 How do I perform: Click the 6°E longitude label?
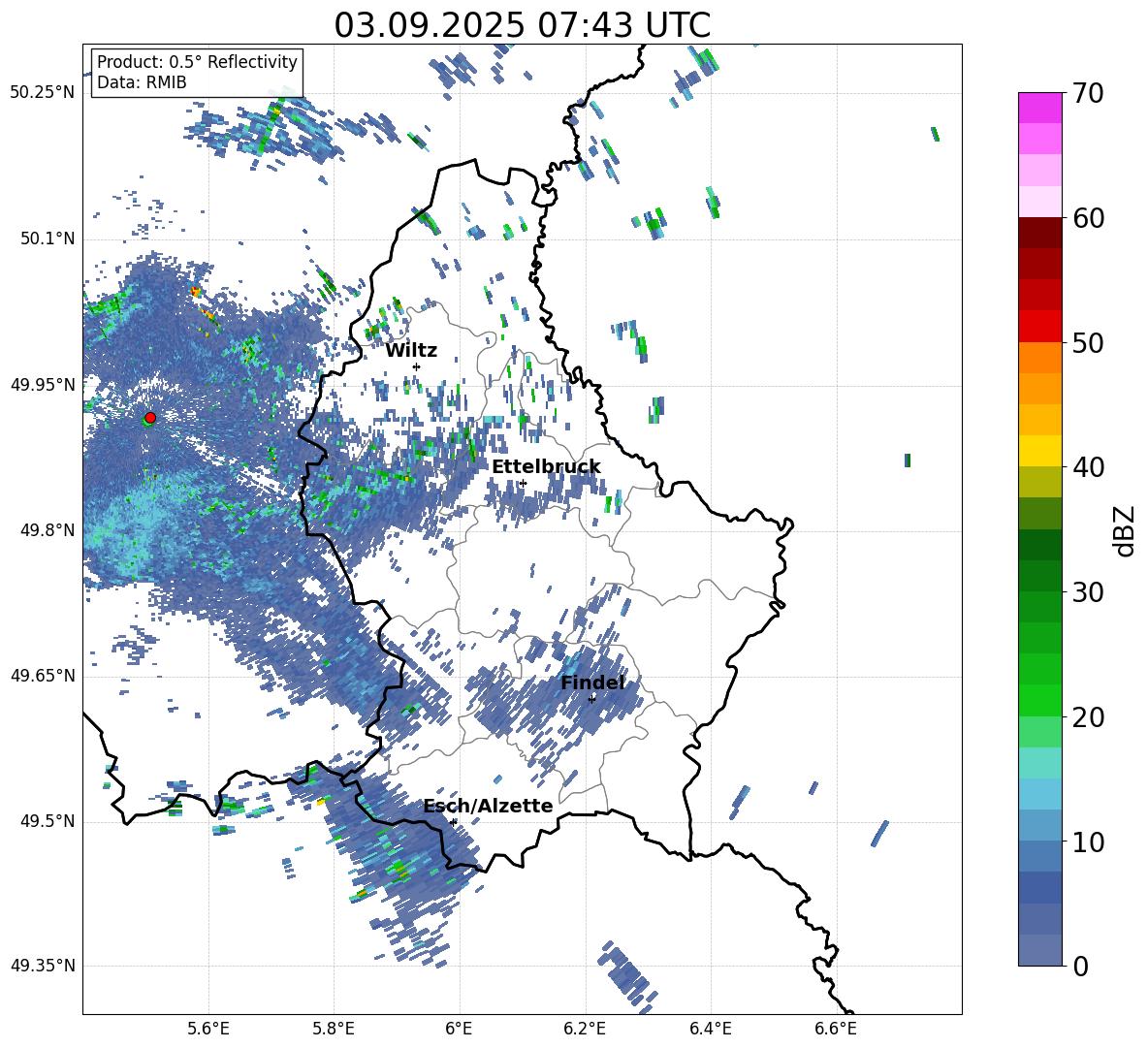pos(459,1029)
